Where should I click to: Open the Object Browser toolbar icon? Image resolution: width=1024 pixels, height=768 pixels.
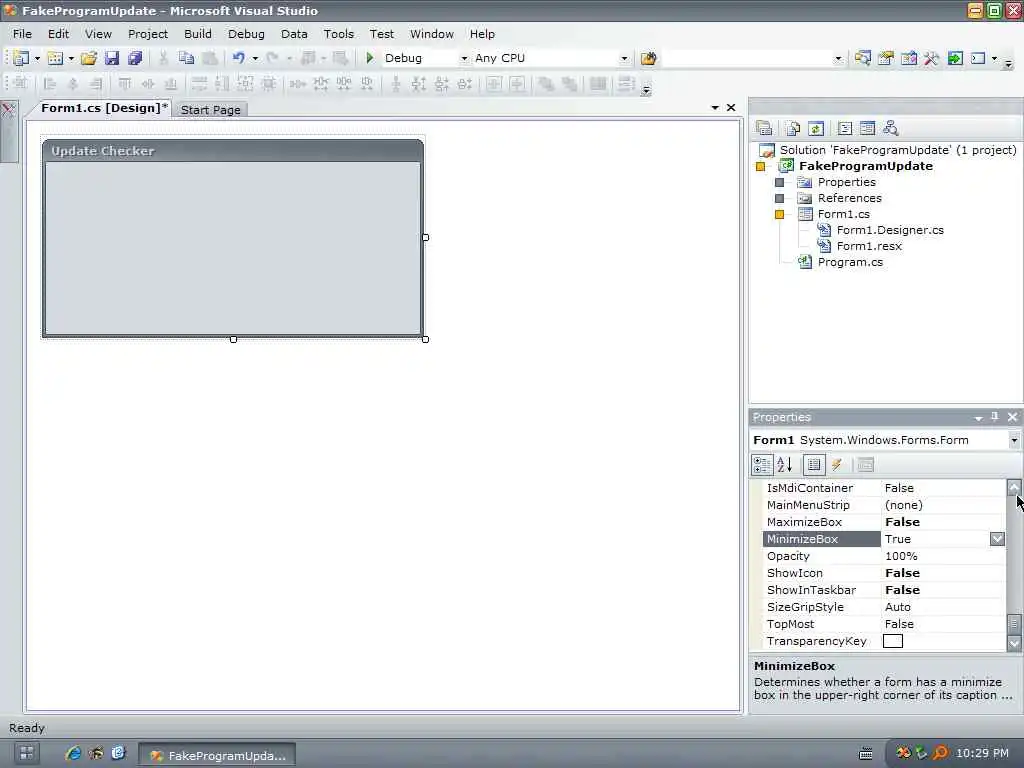click(908, 58)
